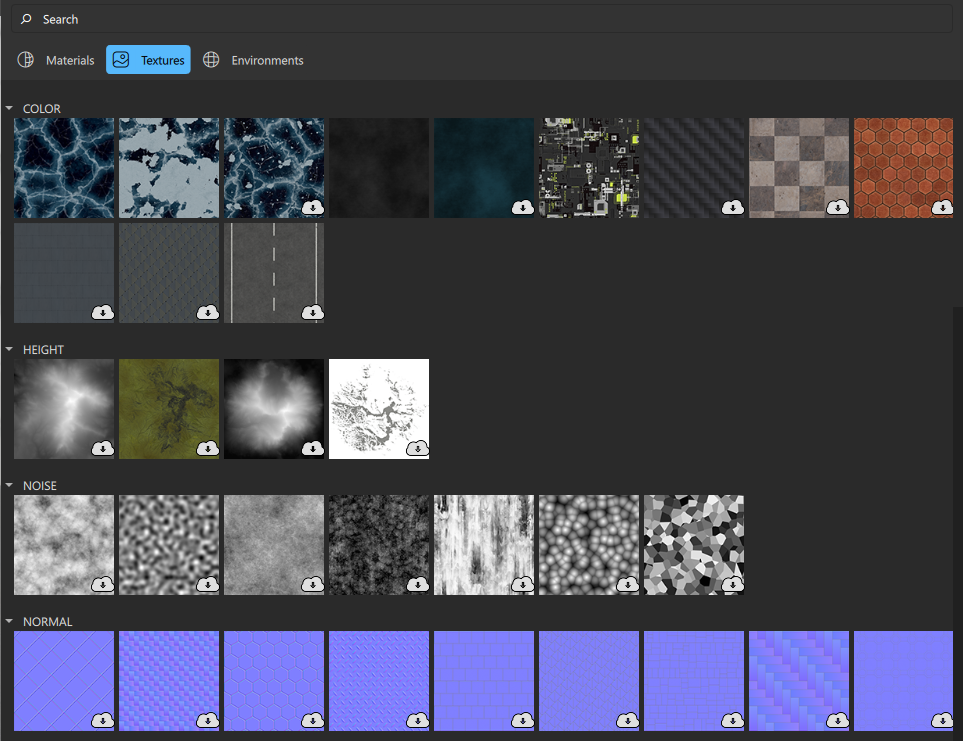Collapse the NOISE section
The image size is (963, 741).
[9, 485]
